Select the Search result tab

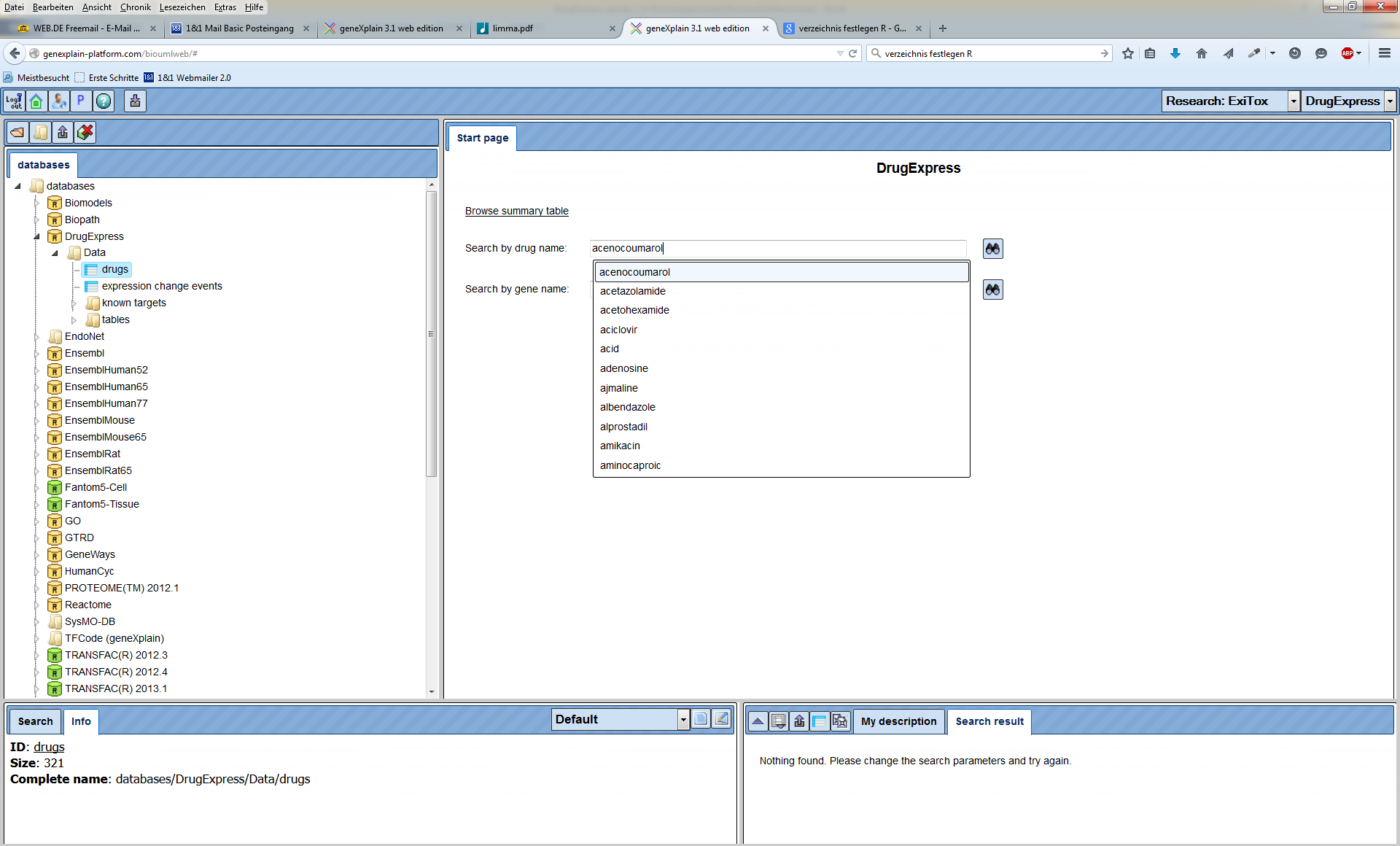click(989, 721)
